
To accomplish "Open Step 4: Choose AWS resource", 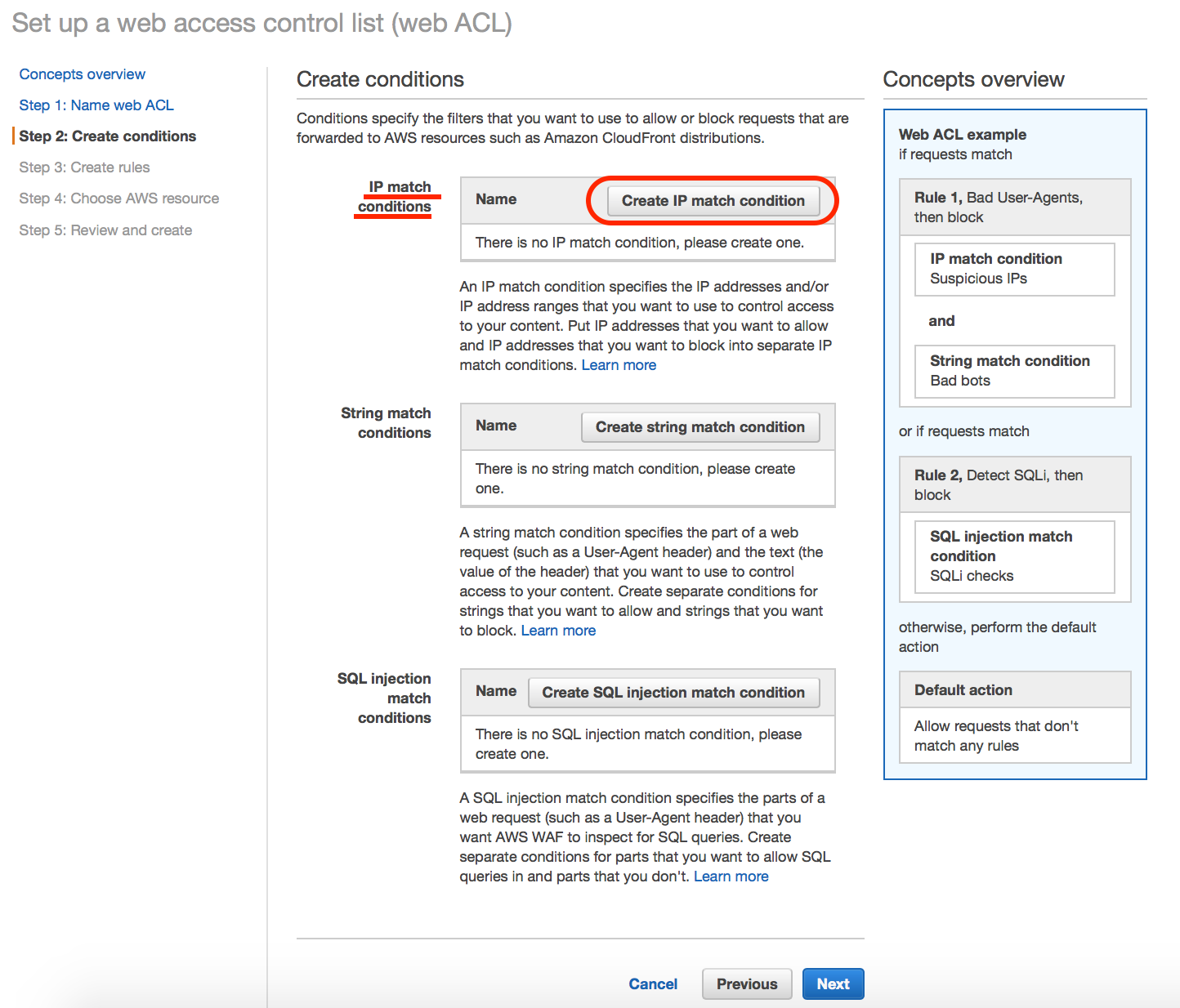I will 118,198.
